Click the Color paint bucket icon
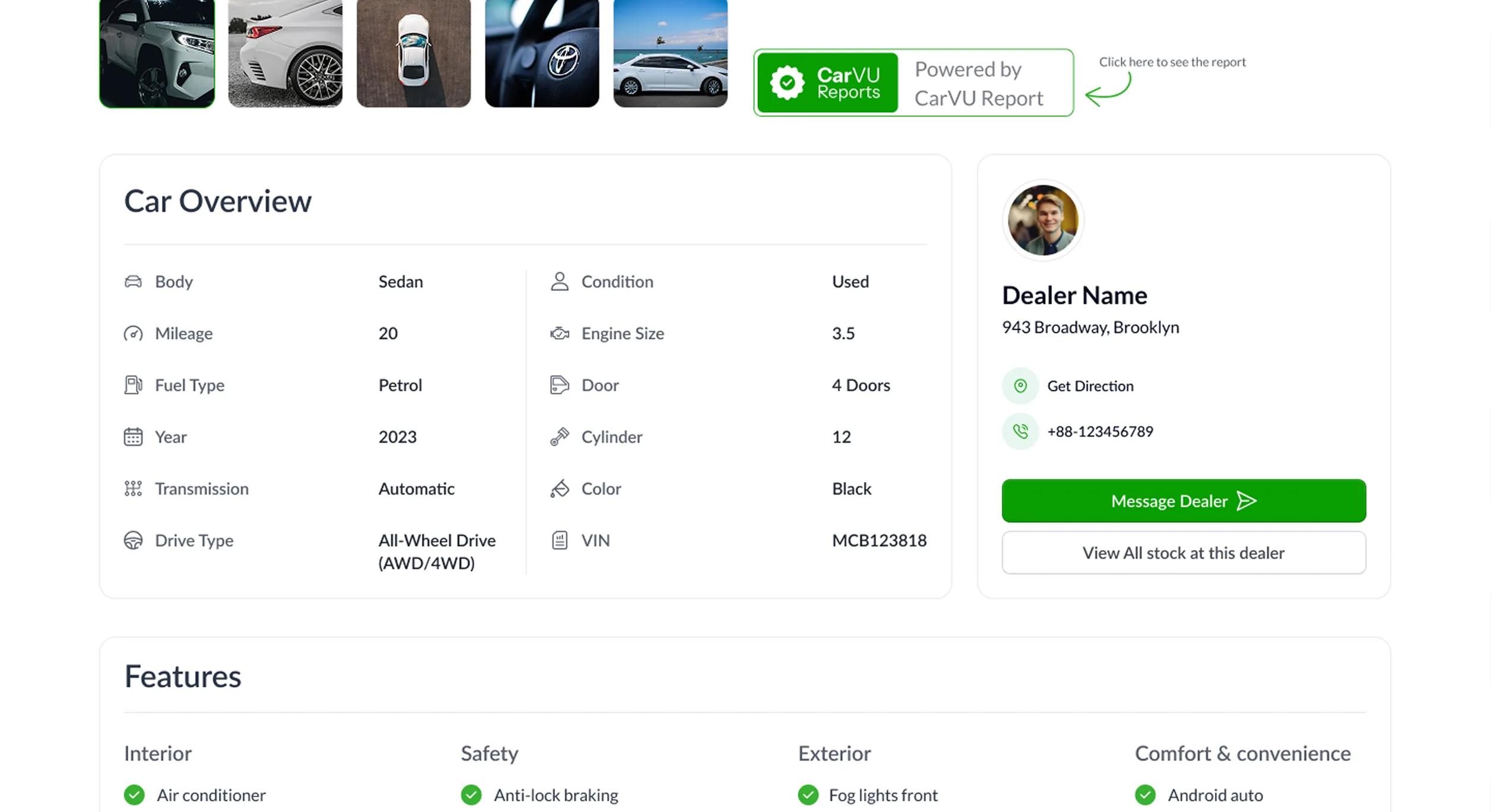 click(x=559, y=489)
